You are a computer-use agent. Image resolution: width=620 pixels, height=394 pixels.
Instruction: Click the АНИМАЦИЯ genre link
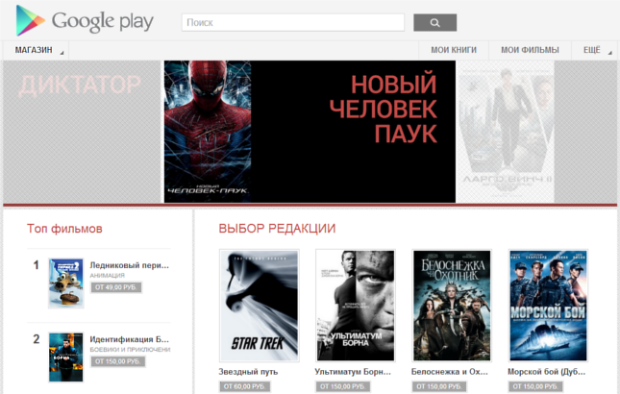click(x=107, y=275)
